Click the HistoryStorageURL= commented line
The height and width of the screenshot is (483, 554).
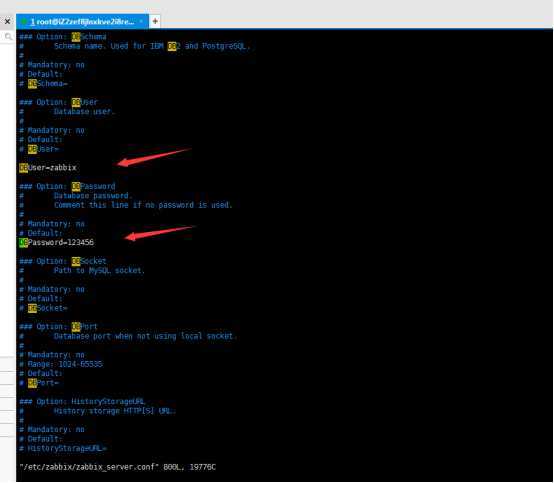click(63, 448)
